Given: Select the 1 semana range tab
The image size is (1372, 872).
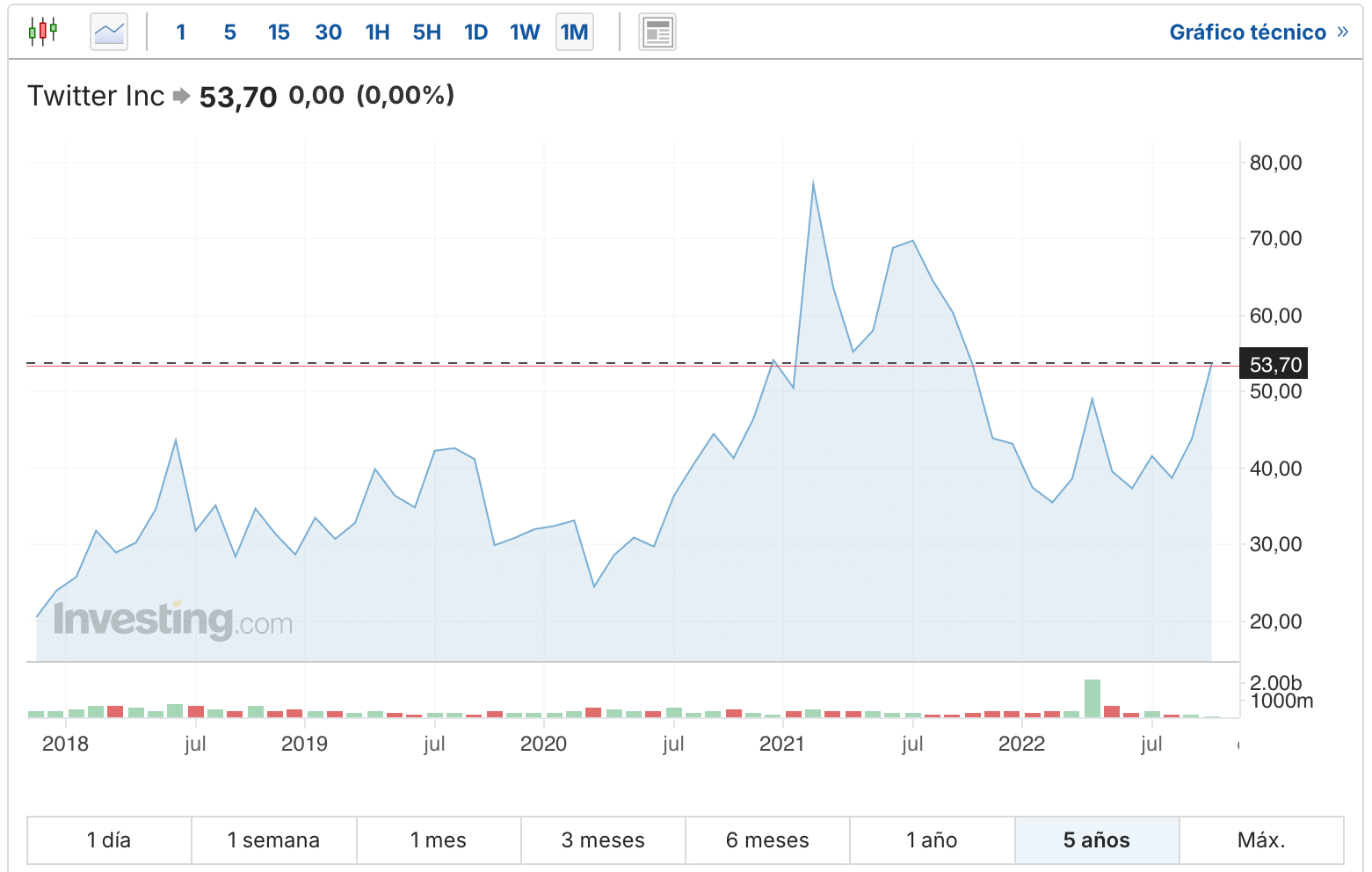Looking at the screenshot, I should point(273,840).
